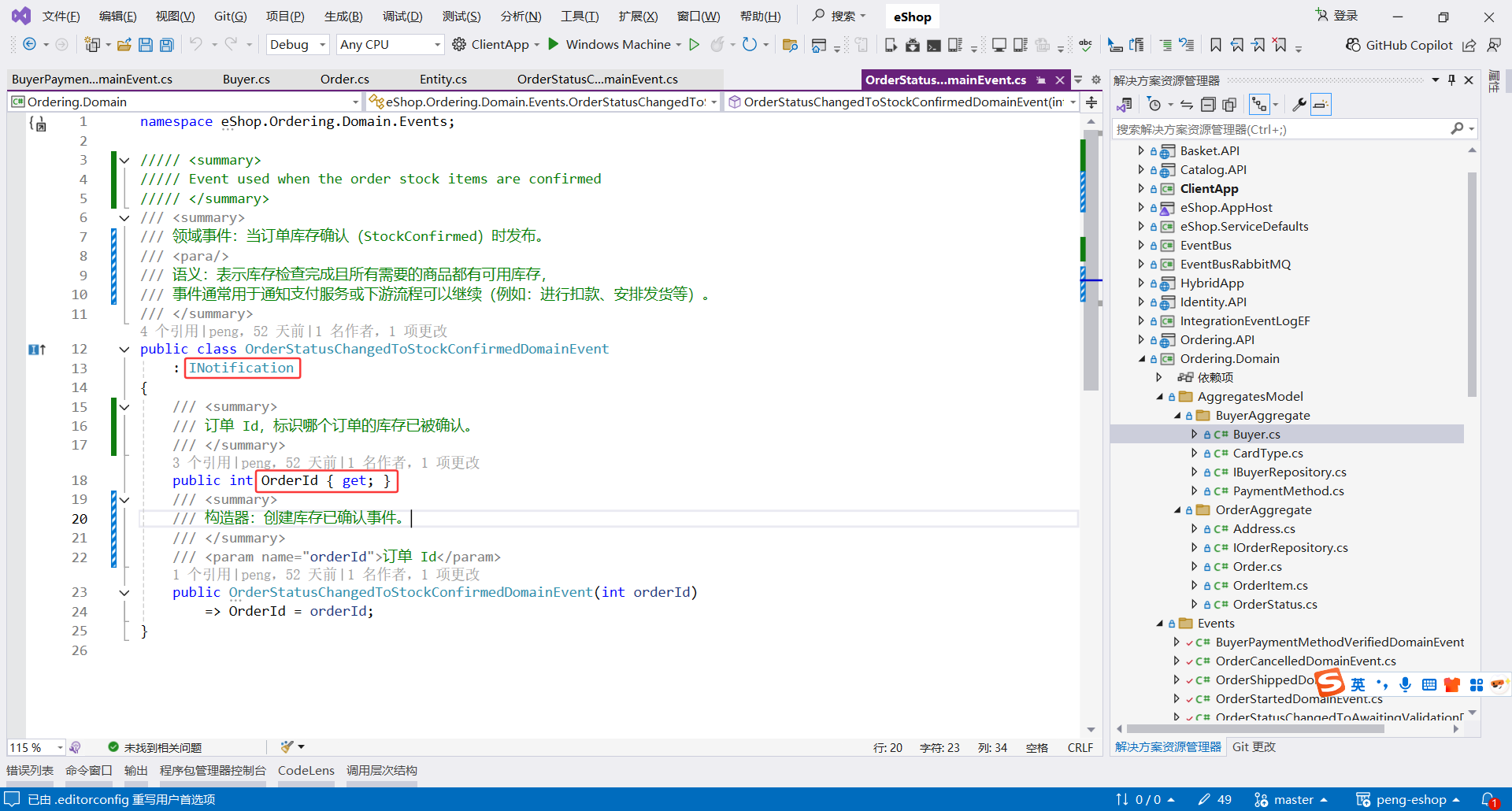Toggle a bookmark with the bookmark icon
The width and height of the screenshot is (1512, 811).
coord(1216,45)
